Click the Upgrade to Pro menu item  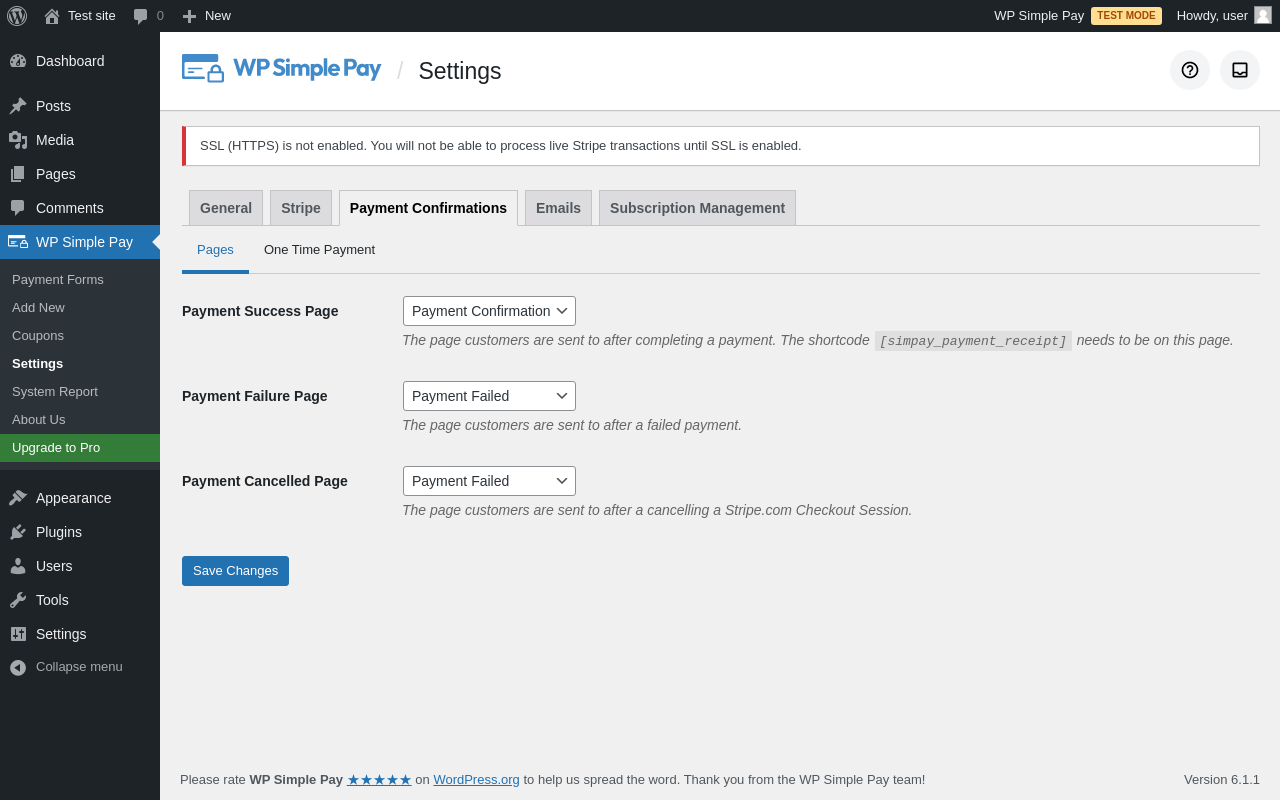[56, 448]
